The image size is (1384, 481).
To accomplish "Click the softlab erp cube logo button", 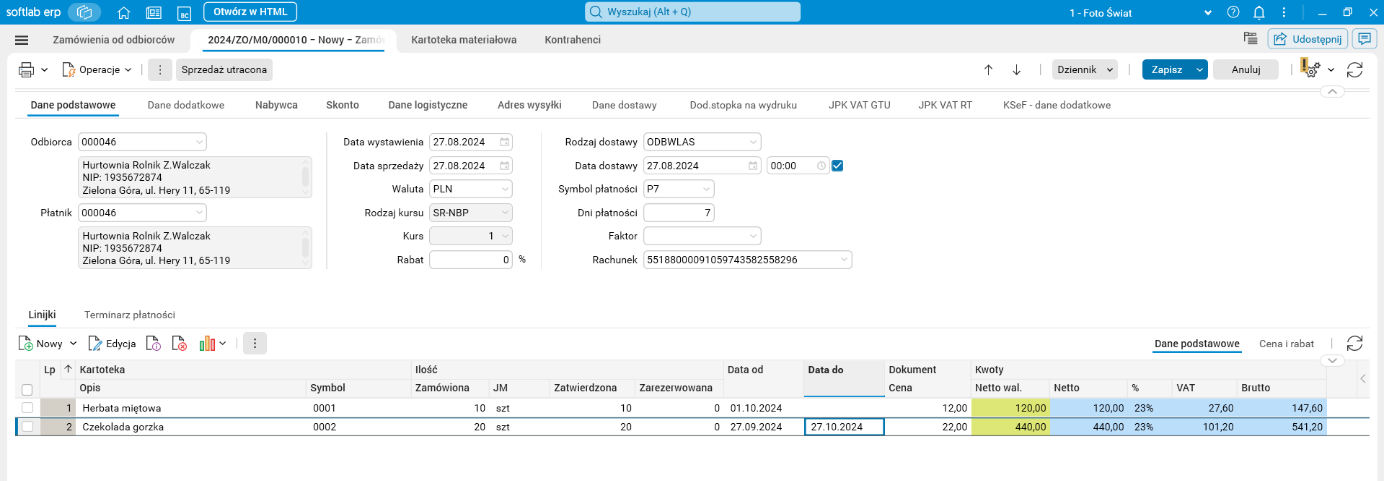I will [85, 12].
